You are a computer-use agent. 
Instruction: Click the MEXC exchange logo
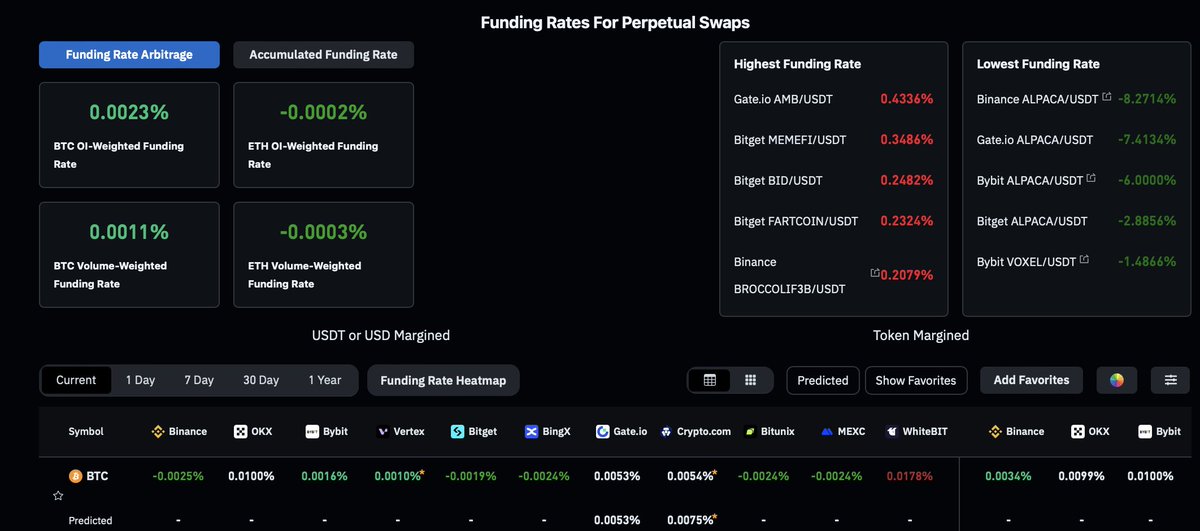point(827,432)
